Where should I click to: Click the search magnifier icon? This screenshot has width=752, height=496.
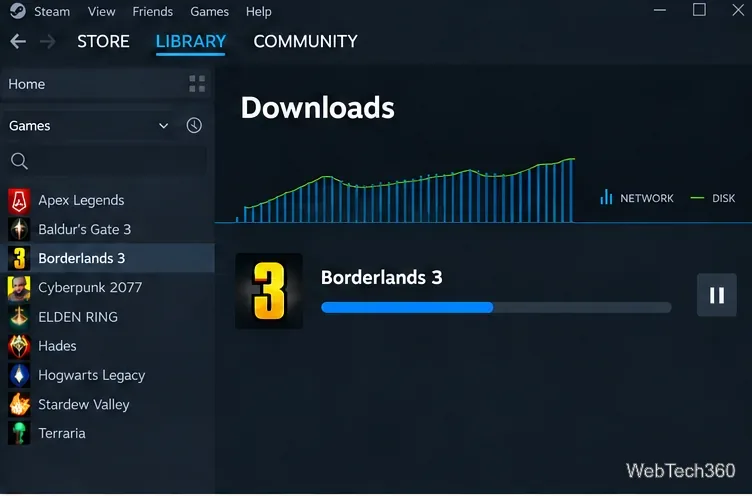[x=19, y=161]
